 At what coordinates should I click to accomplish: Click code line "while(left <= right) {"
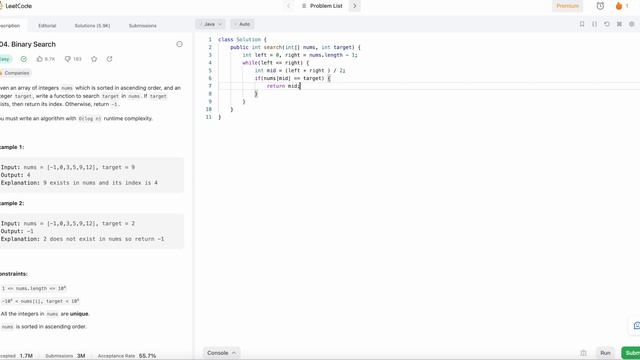276,63
